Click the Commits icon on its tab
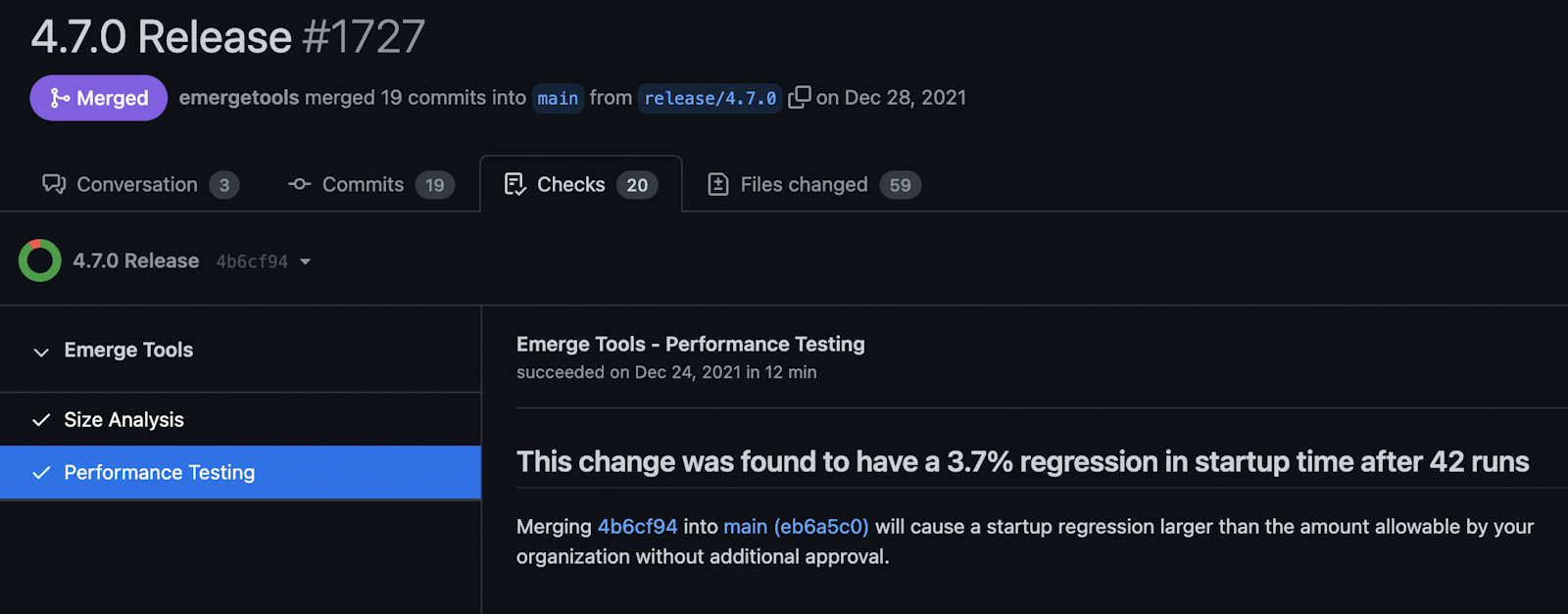The width and height of the screenshot is (1568, 614). [298, 184]
